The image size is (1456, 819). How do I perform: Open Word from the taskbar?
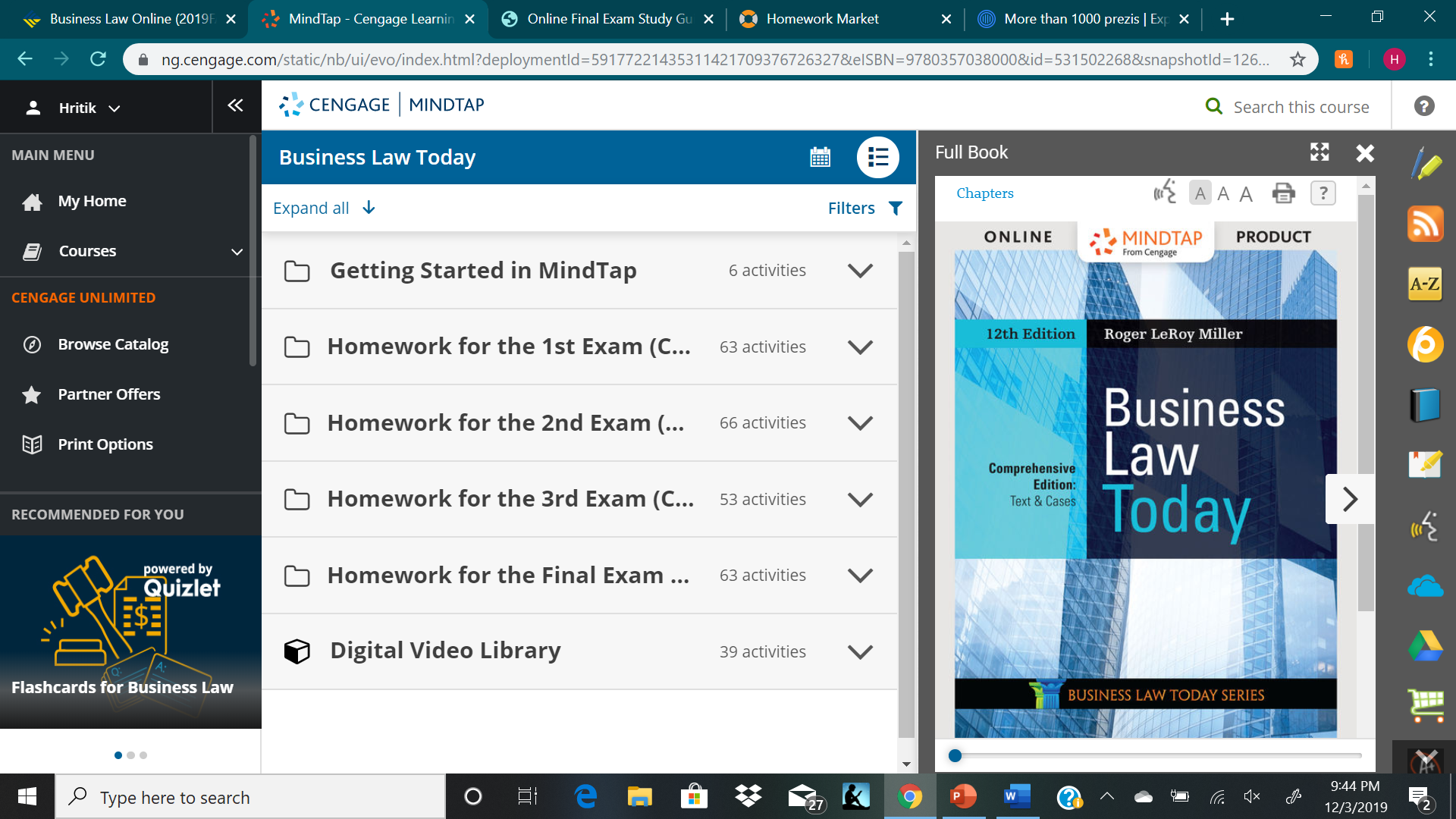pos(1017,796)
